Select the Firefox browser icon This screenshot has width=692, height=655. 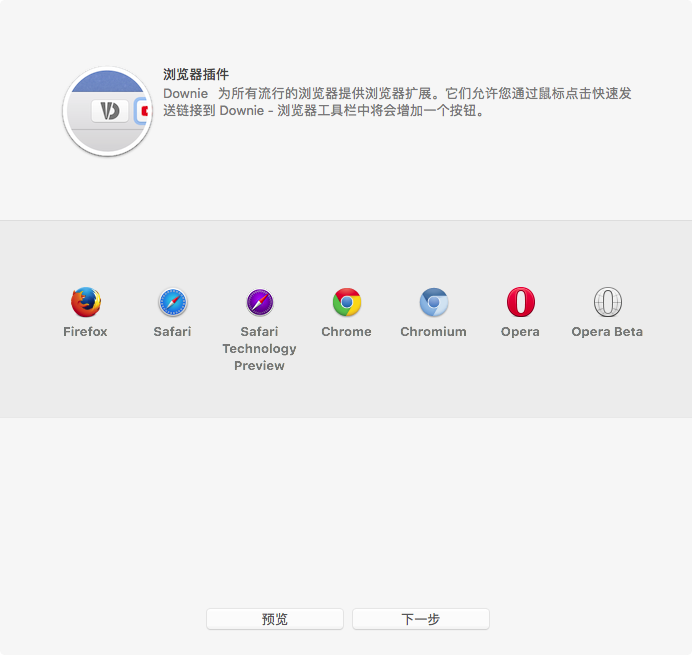(x=86, y=302)
